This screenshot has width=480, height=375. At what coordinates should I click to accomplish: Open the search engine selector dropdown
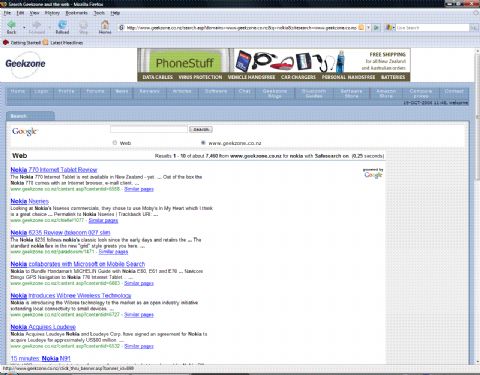(390, 28)
